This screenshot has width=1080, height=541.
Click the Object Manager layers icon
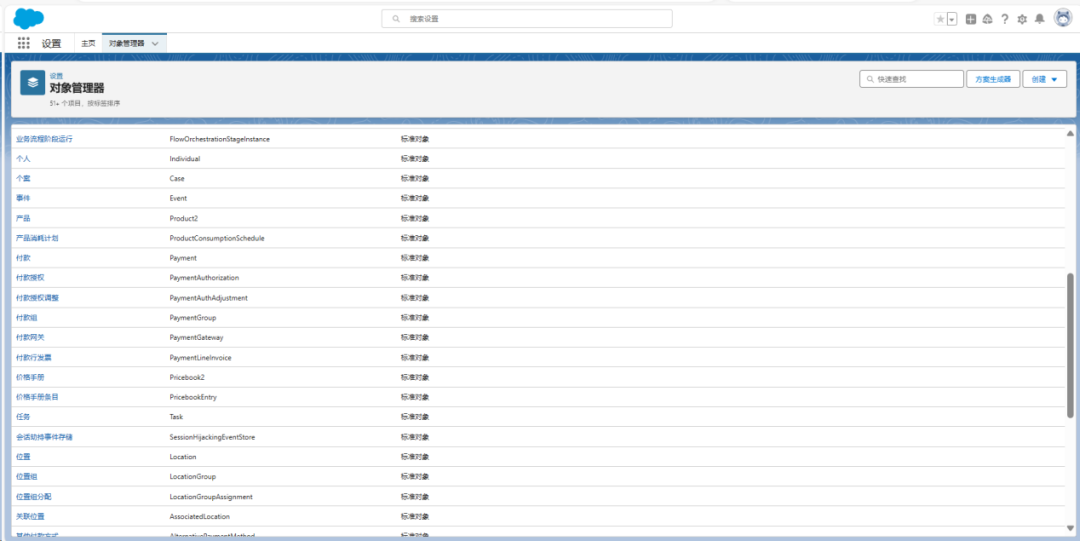32,83
